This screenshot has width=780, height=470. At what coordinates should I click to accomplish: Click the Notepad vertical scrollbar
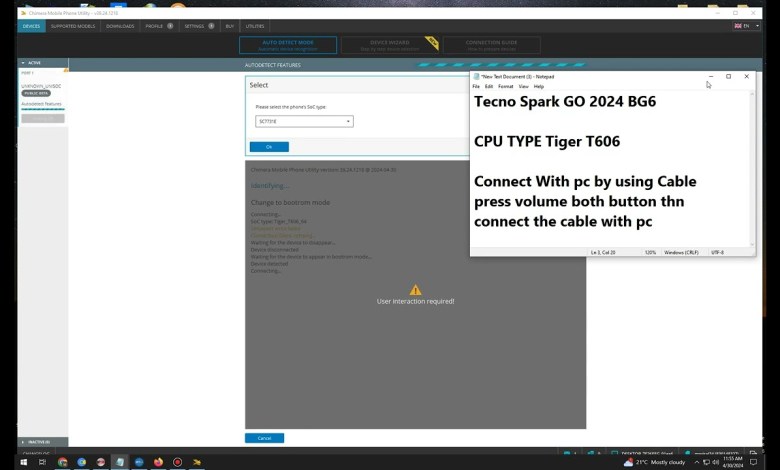tap(752, 169)
